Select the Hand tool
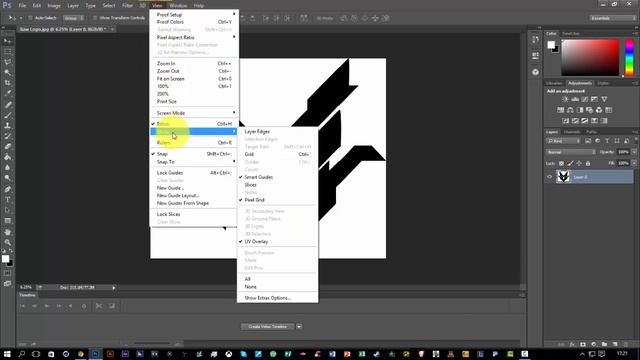640x360 pixels. tap(8, 232)
